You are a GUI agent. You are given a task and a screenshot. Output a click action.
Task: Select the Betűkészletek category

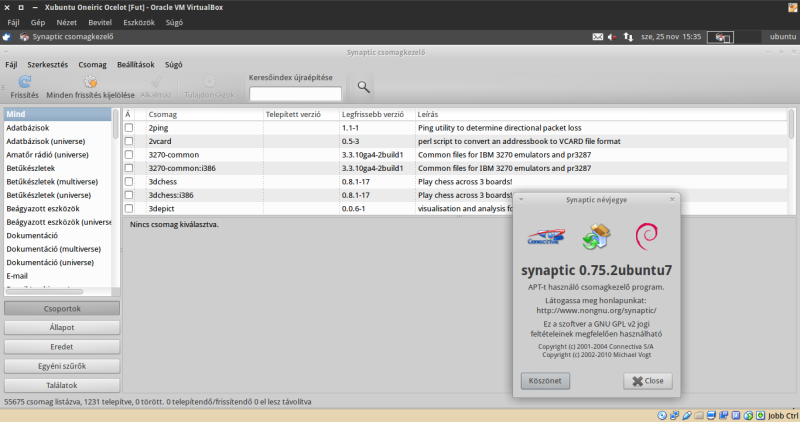58,168
